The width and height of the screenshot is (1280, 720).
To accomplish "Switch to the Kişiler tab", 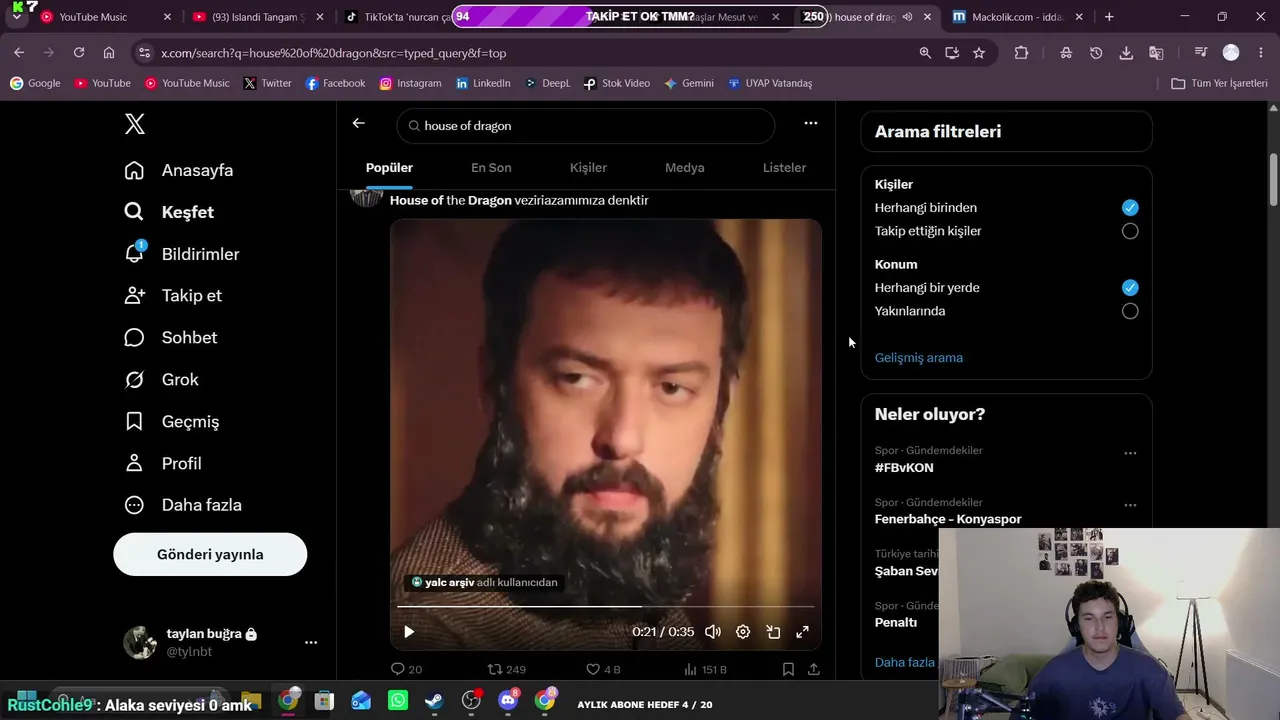I will pyautogui.click(x=588, y=168).
